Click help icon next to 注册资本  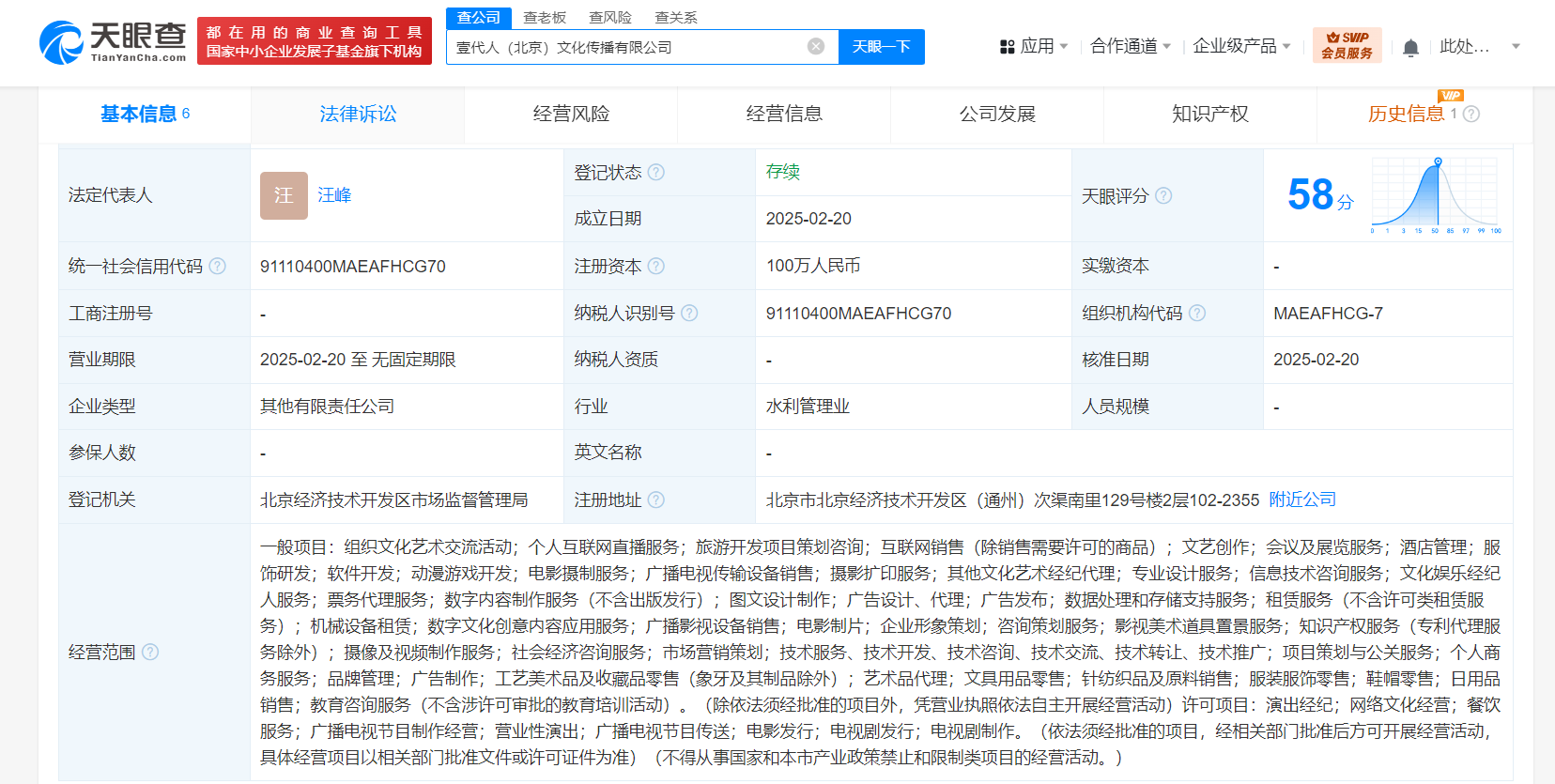click(656, 266)
